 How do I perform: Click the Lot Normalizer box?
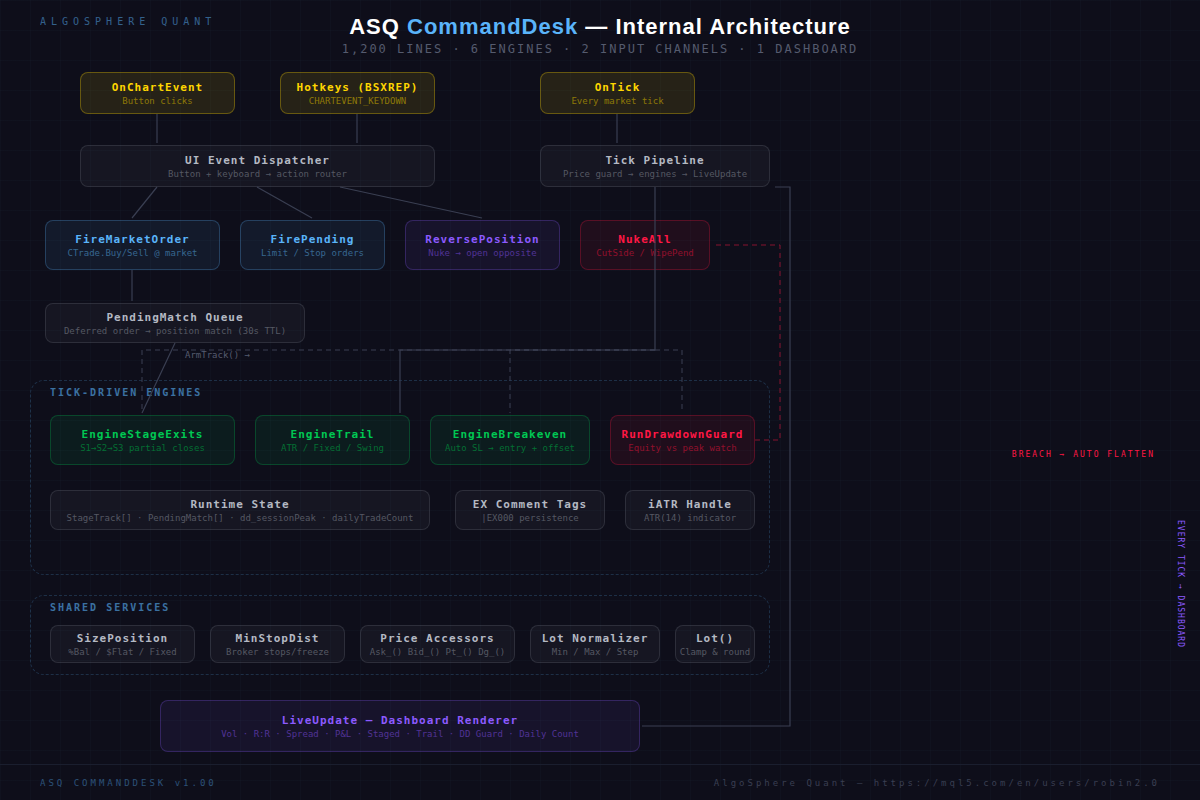click(595, 644)
